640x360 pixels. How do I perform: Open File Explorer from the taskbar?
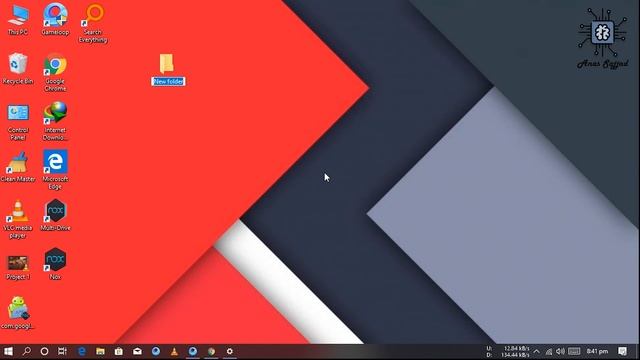[x=100, y=351]
